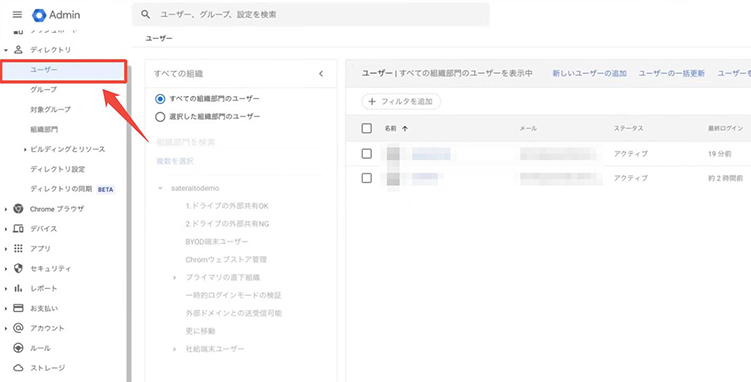This screenshot has height=382, width=751.
Task: Open グループ in the sidebar
Action: coord(44,90)
